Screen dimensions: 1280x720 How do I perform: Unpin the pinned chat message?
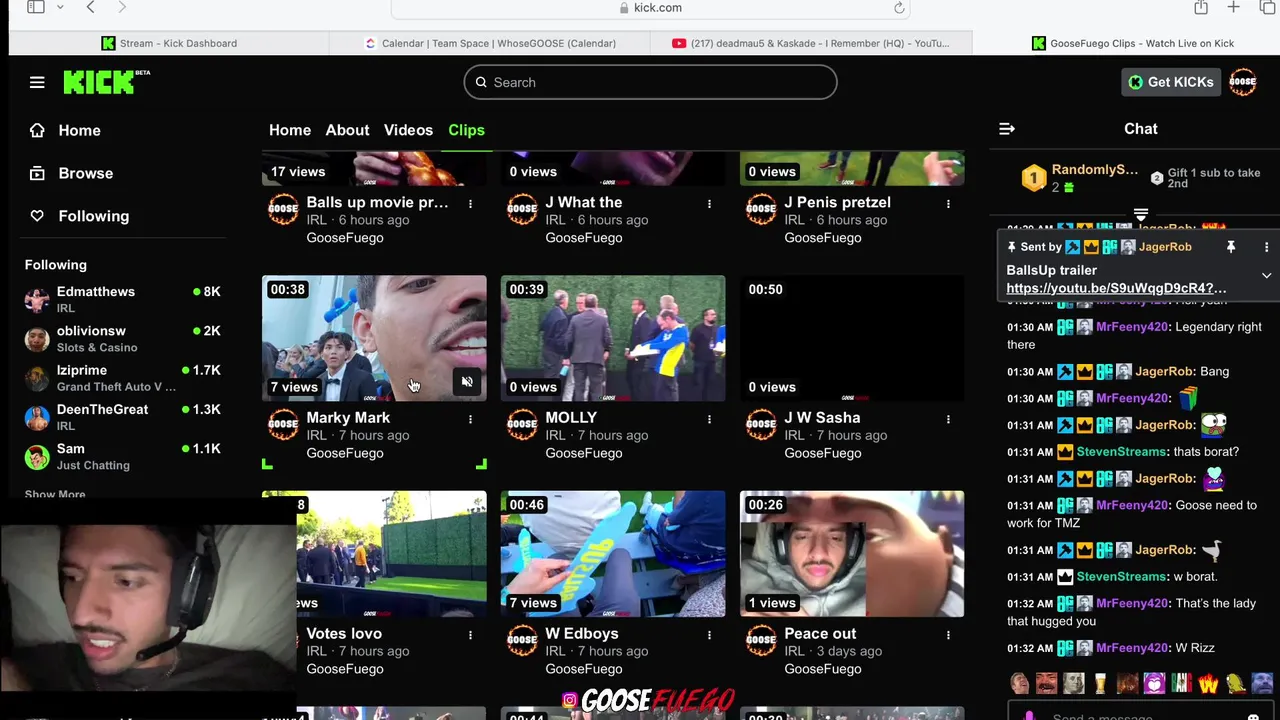click(1231, 247)
